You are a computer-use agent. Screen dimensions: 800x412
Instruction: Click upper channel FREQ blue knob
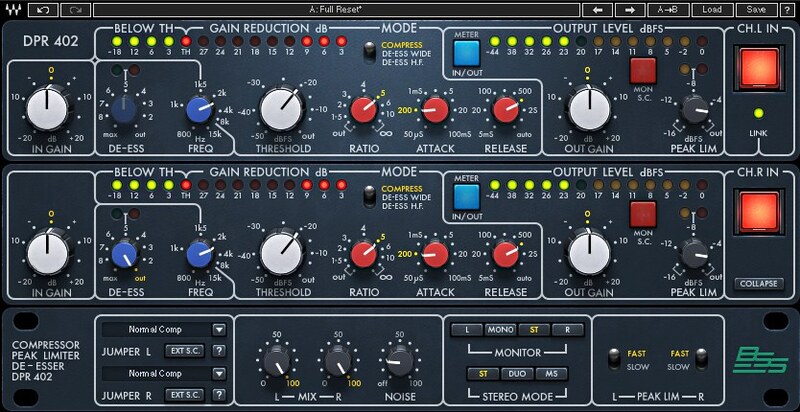(199, 110)
